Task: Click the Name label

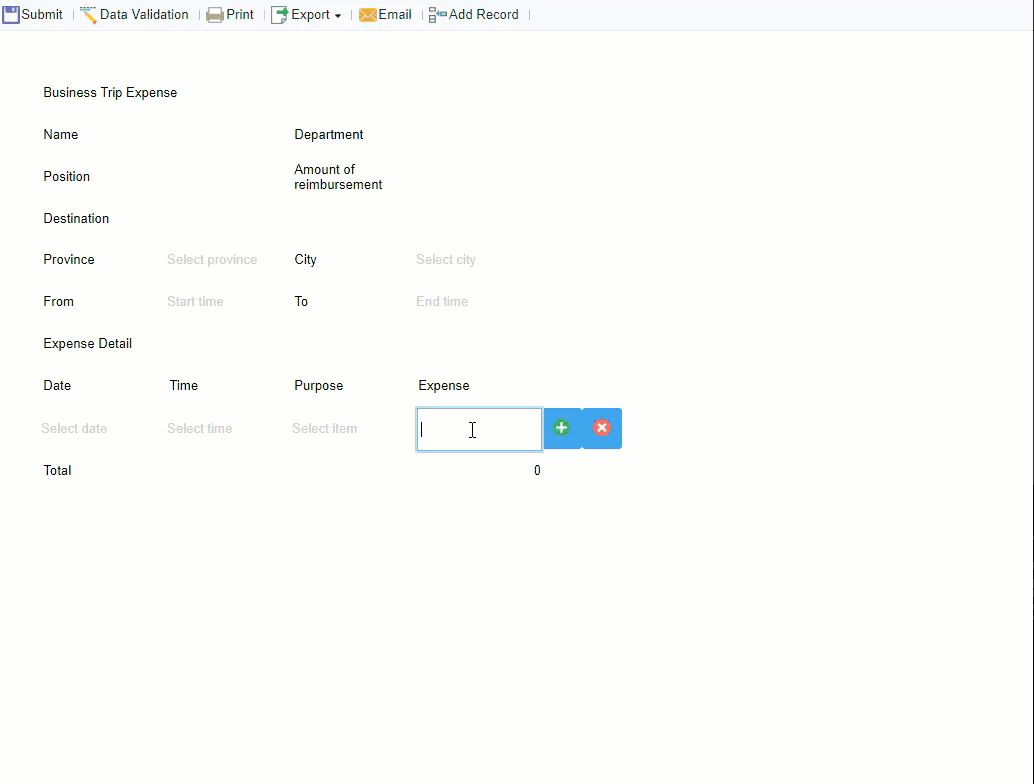Action: pyautogui.click(x=61, y=135)
